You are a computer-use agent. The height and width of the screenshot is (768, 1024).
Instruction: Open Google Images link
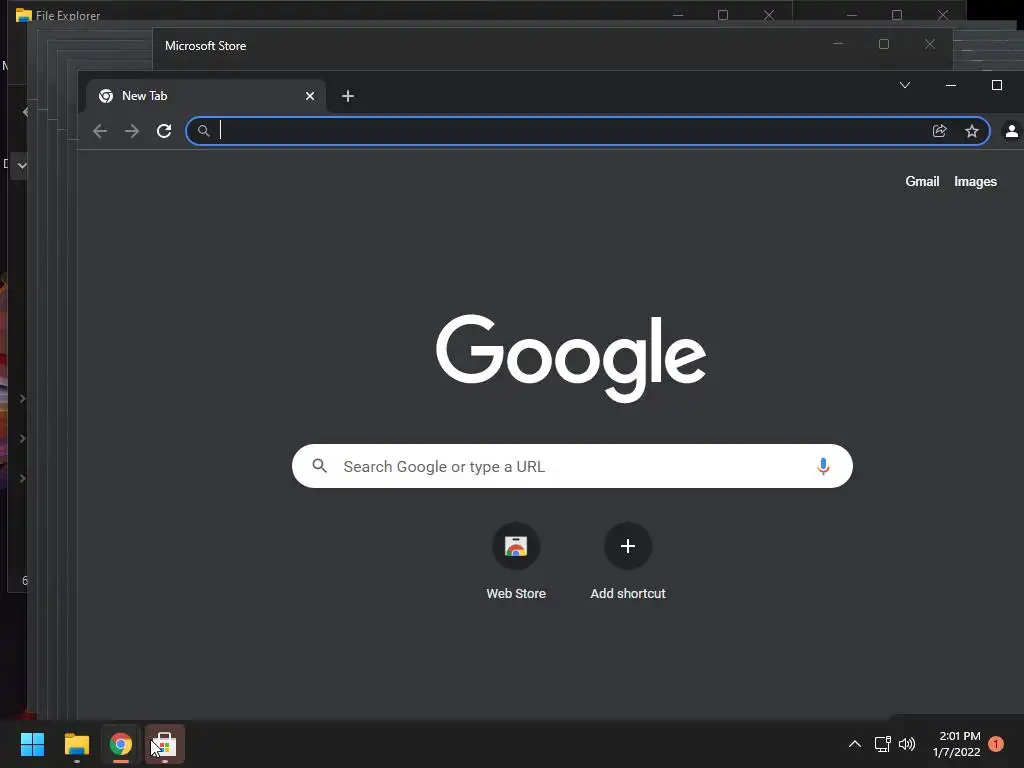click(975, 182)
